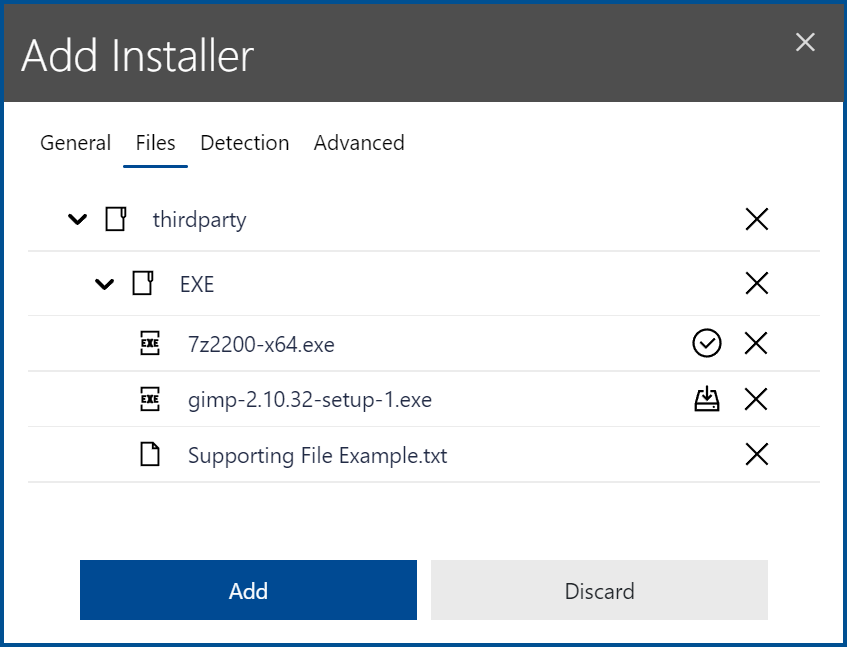This screenshot has width=847, height=647.
Task: Select the Files tab
Action: [156, 143]
